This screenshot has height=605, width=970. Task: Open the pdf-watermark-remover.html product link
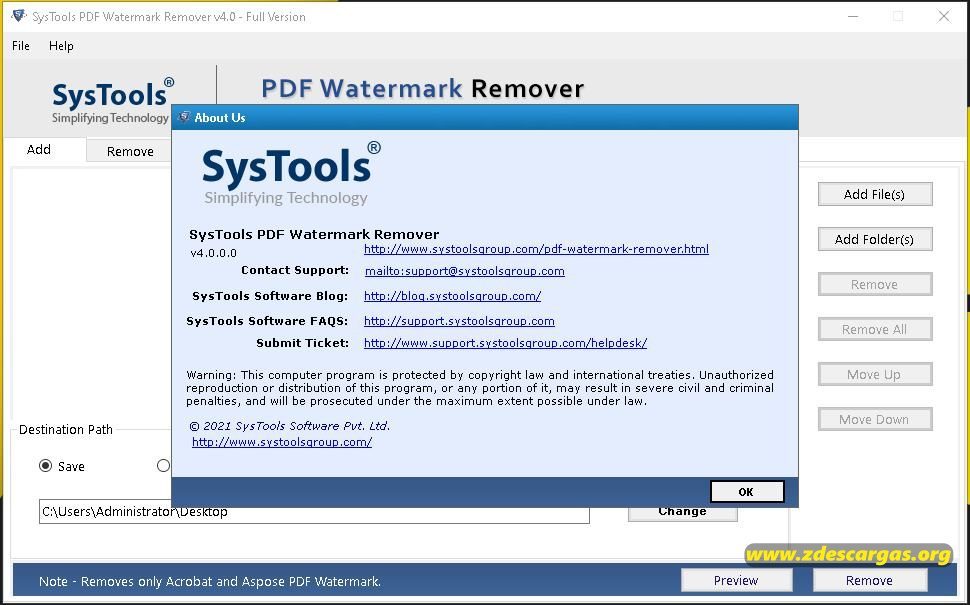[x=536, y=249]
